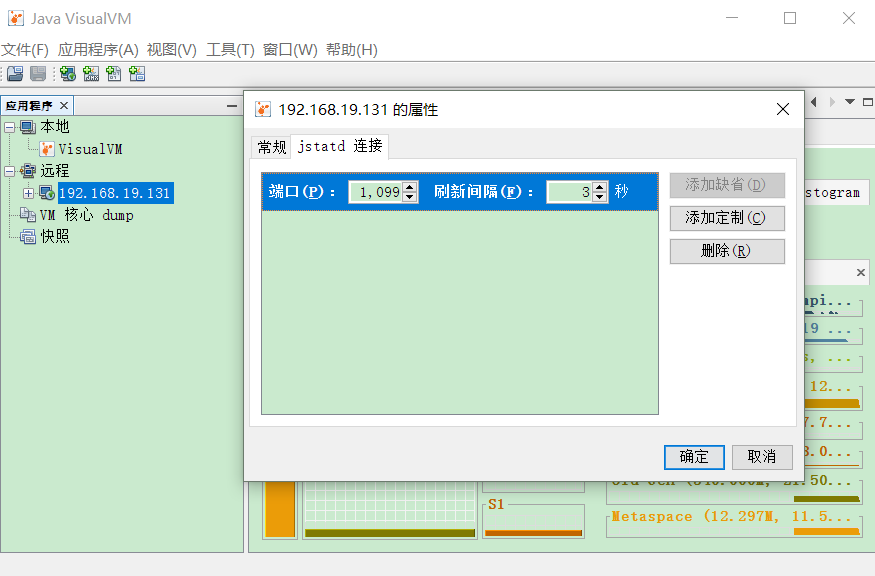Click the 刷新间隔 refresh interval field
The width and height of the screenshot is (875, 576).
pyautogui.click(x=570, y=192)
